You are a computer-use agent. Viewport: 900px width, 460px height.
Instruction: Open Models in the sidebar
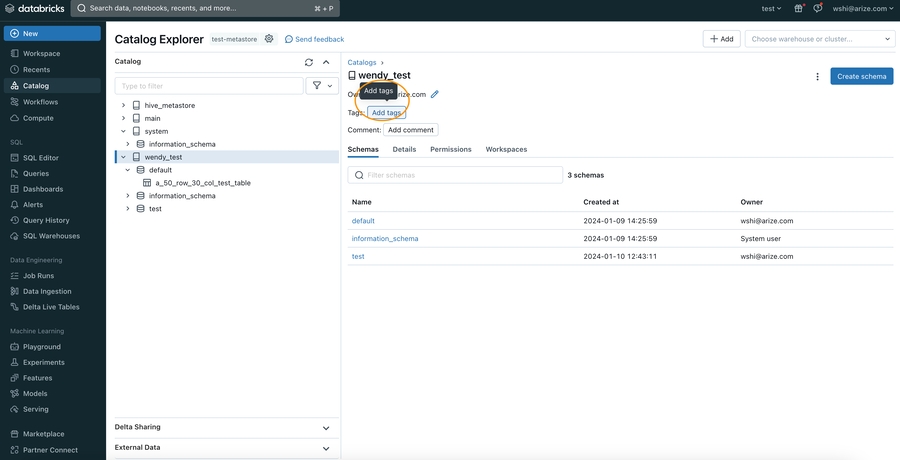coord(34,393)
